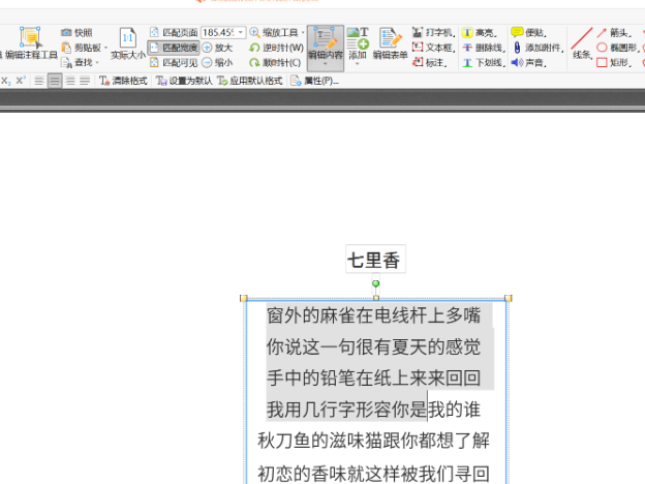Select the 线条 (Line) drawing tool

click(582, 44)
